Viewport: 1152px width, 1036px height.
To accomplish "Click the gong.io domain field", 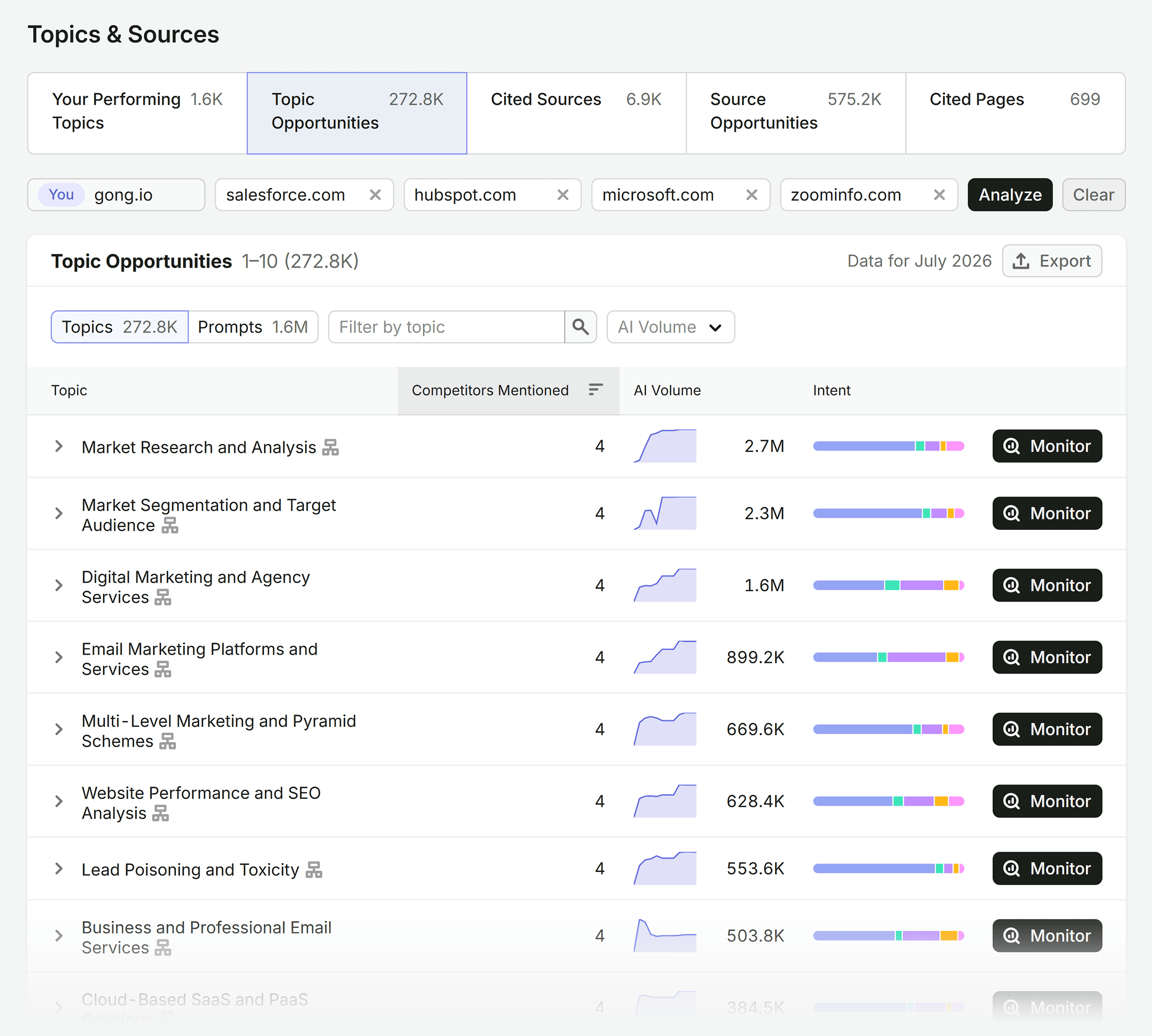I will pyautogui.click(x=116, y=195).
